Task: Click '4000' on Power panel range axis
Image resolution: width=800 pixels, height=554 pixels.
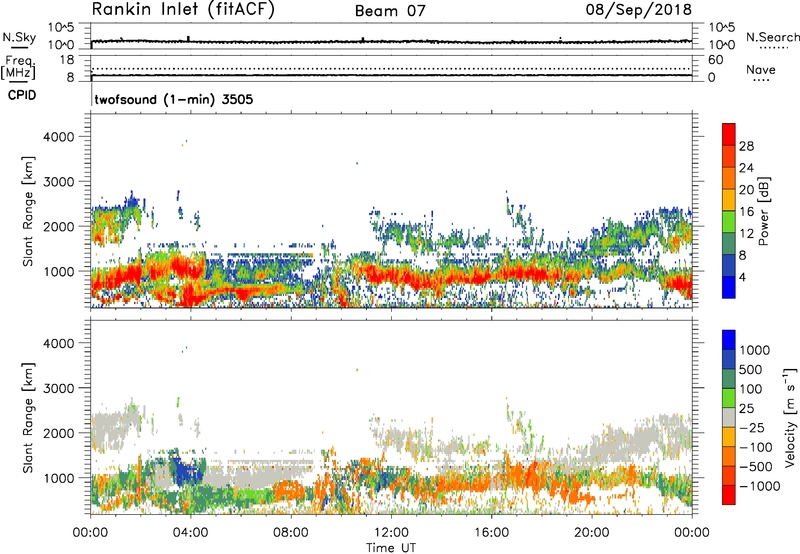Action: click(x=58, y=137)
